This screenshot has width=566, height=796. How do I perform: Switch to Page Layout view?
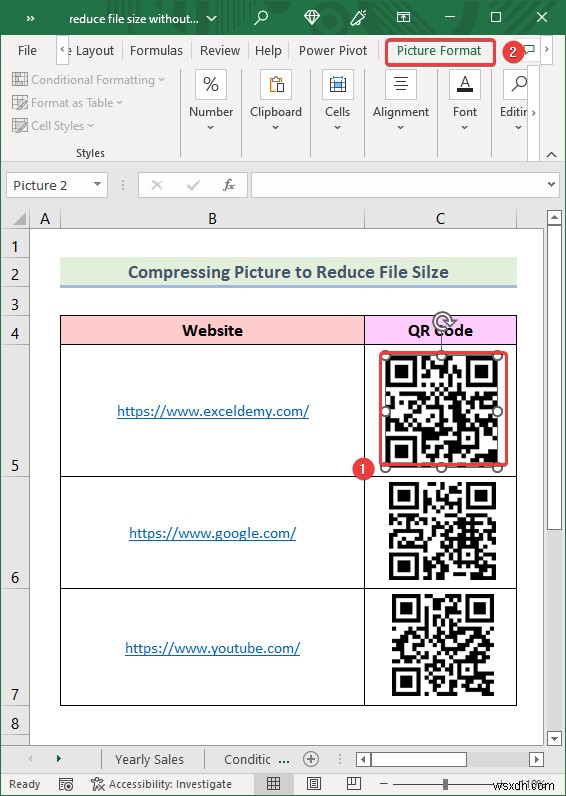pyautogui.click(x=314, y=783)
